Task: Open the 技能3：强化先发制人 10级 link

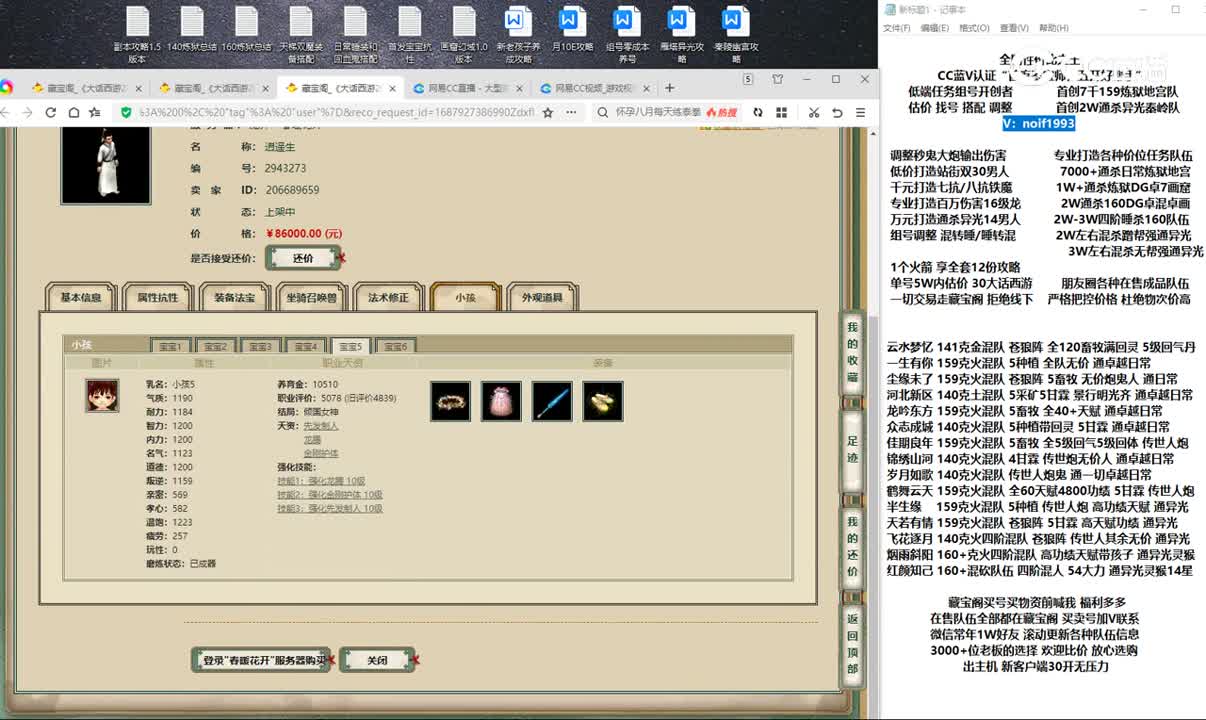Action: 330,509
